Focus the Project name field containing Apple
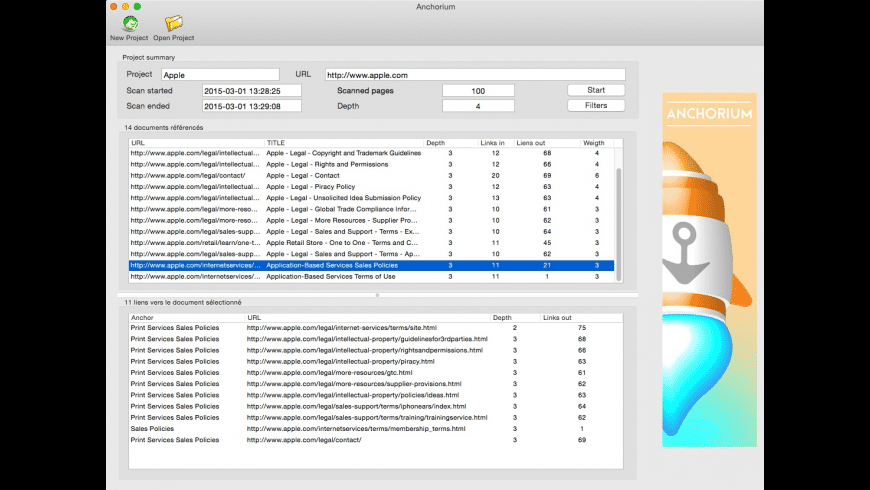 [220, 75]
